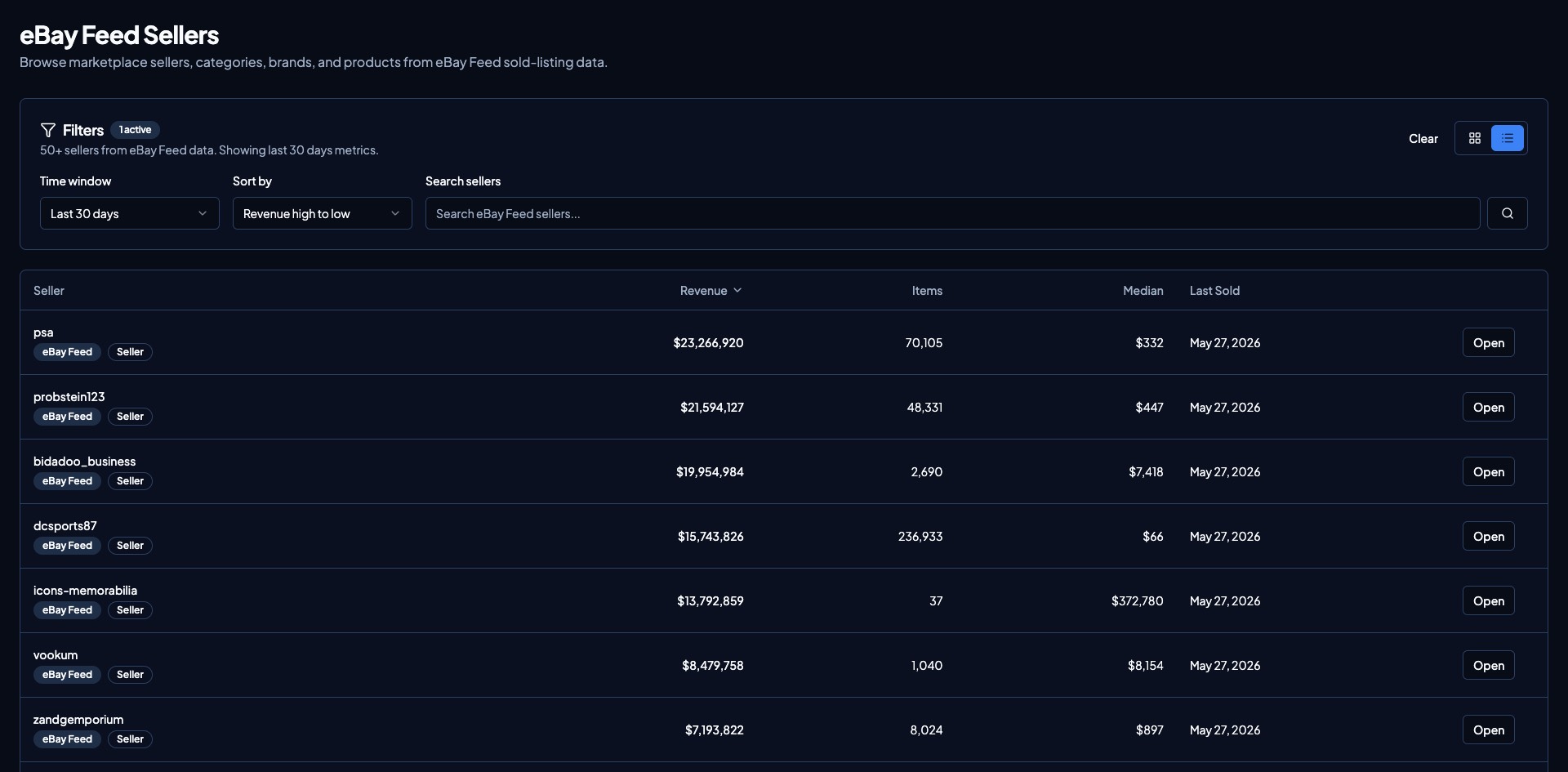Click revenue value $13,792,859
Image resolution: width=1568 pixels, height=772 pixels.
point(710,601)
